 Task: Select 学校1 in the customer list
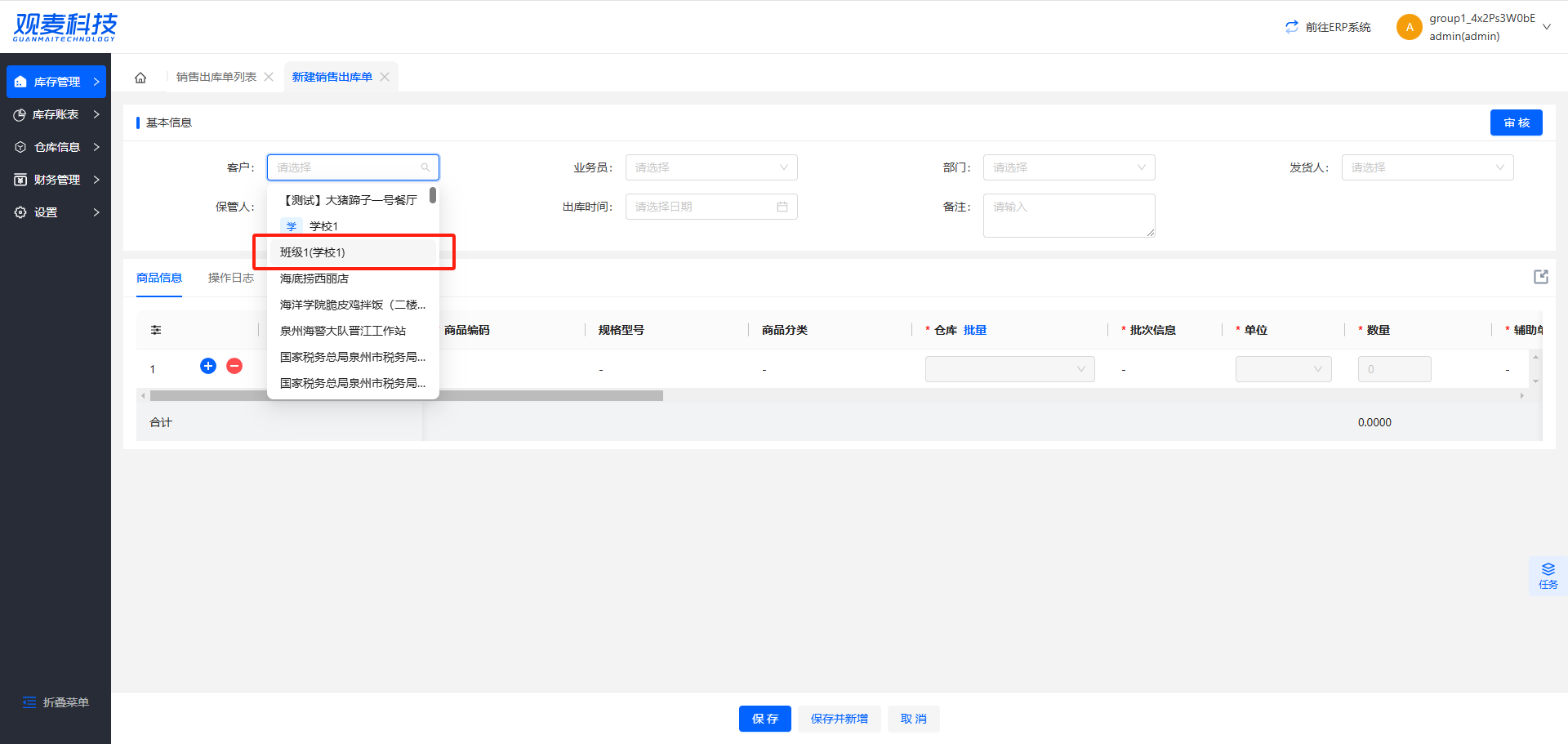353,226
